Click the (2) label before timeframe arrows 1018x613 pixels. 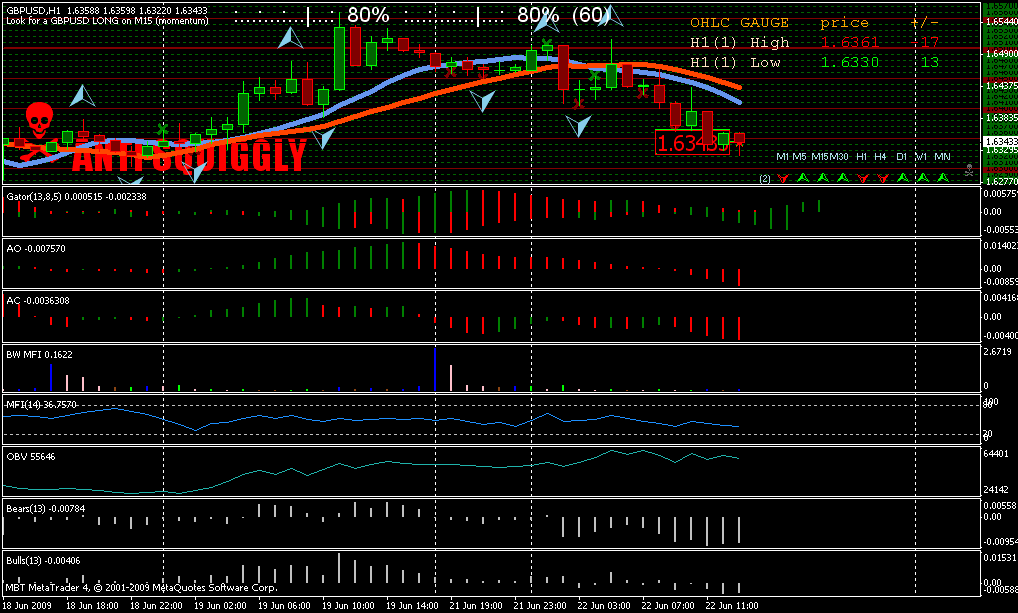click(x=765, y=179)
